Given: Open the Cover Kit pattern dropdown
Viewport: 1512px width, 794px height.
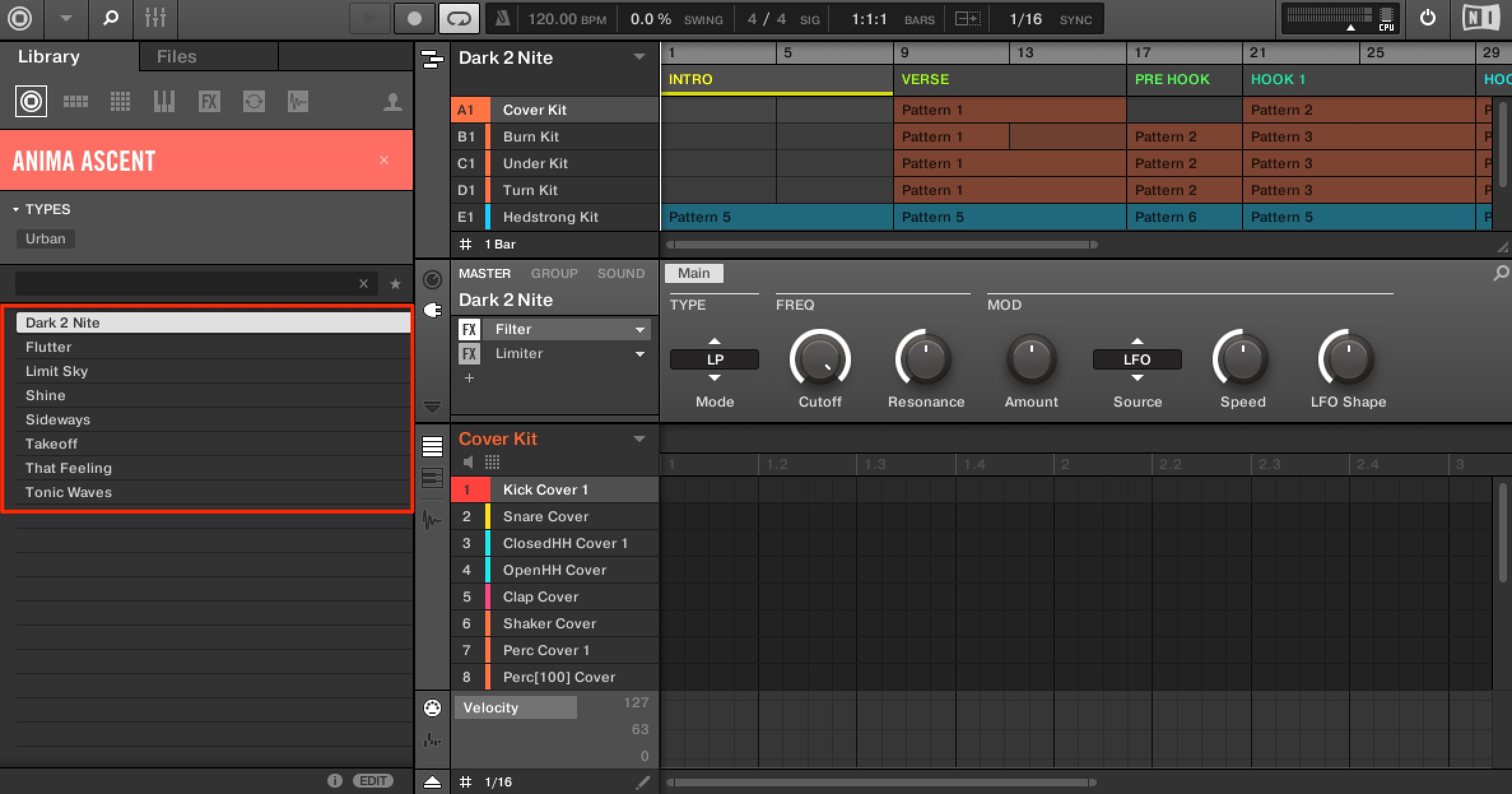Looking at the screenshot, I should (x=639, y=438).
